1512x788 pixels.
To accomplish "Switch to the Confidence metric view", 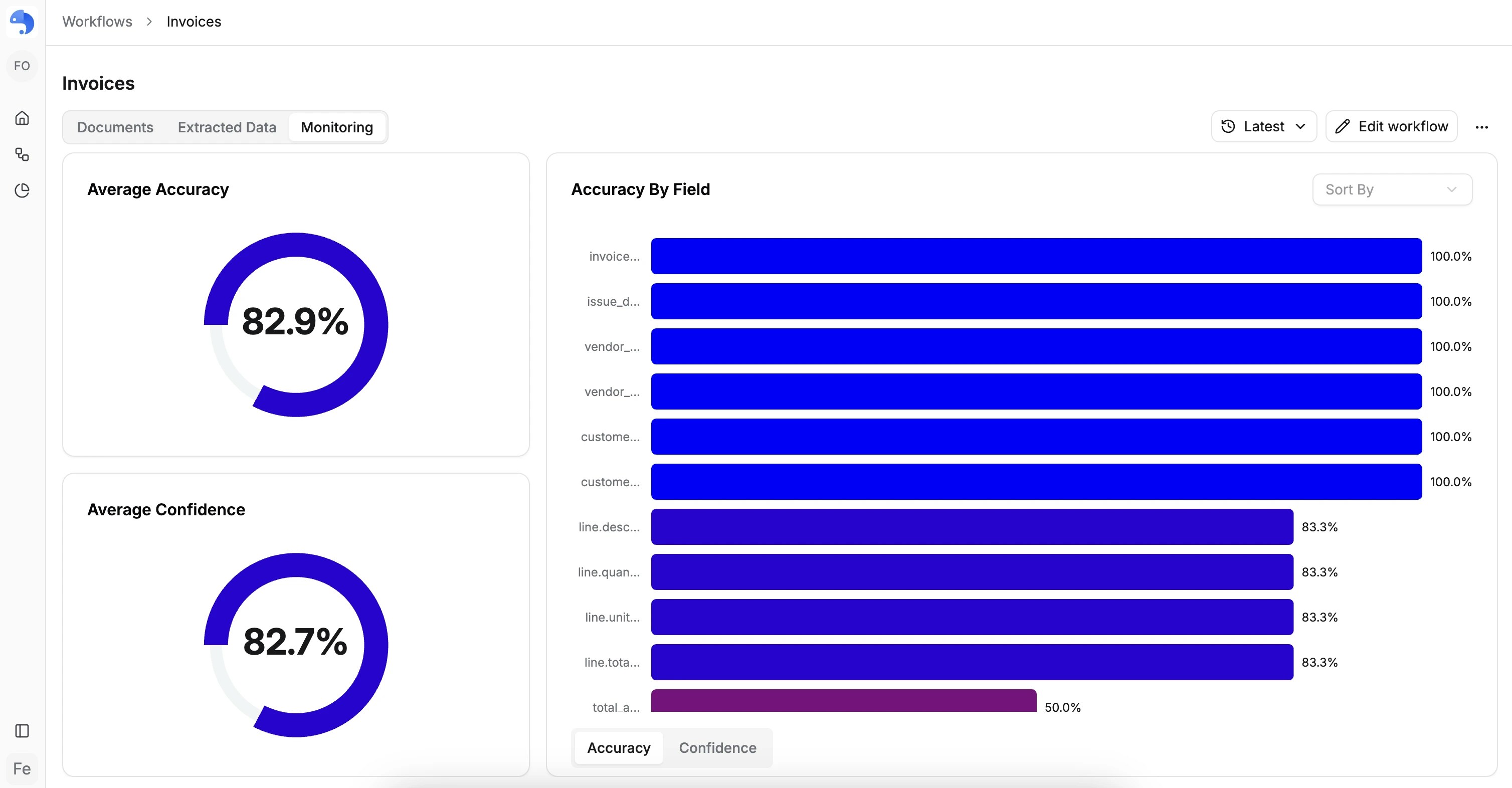I will point(717,747).
